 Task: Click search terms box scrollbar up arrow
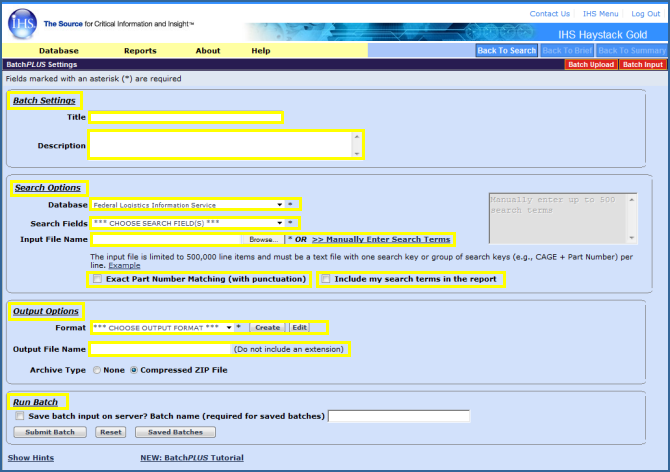[x=632, y=199]
